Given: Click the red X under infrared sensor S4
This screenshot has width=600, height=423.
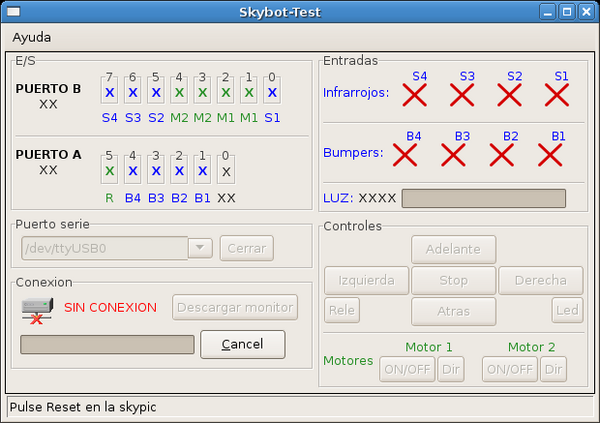Looking at the screenshot, I should (x=415, y=95).
